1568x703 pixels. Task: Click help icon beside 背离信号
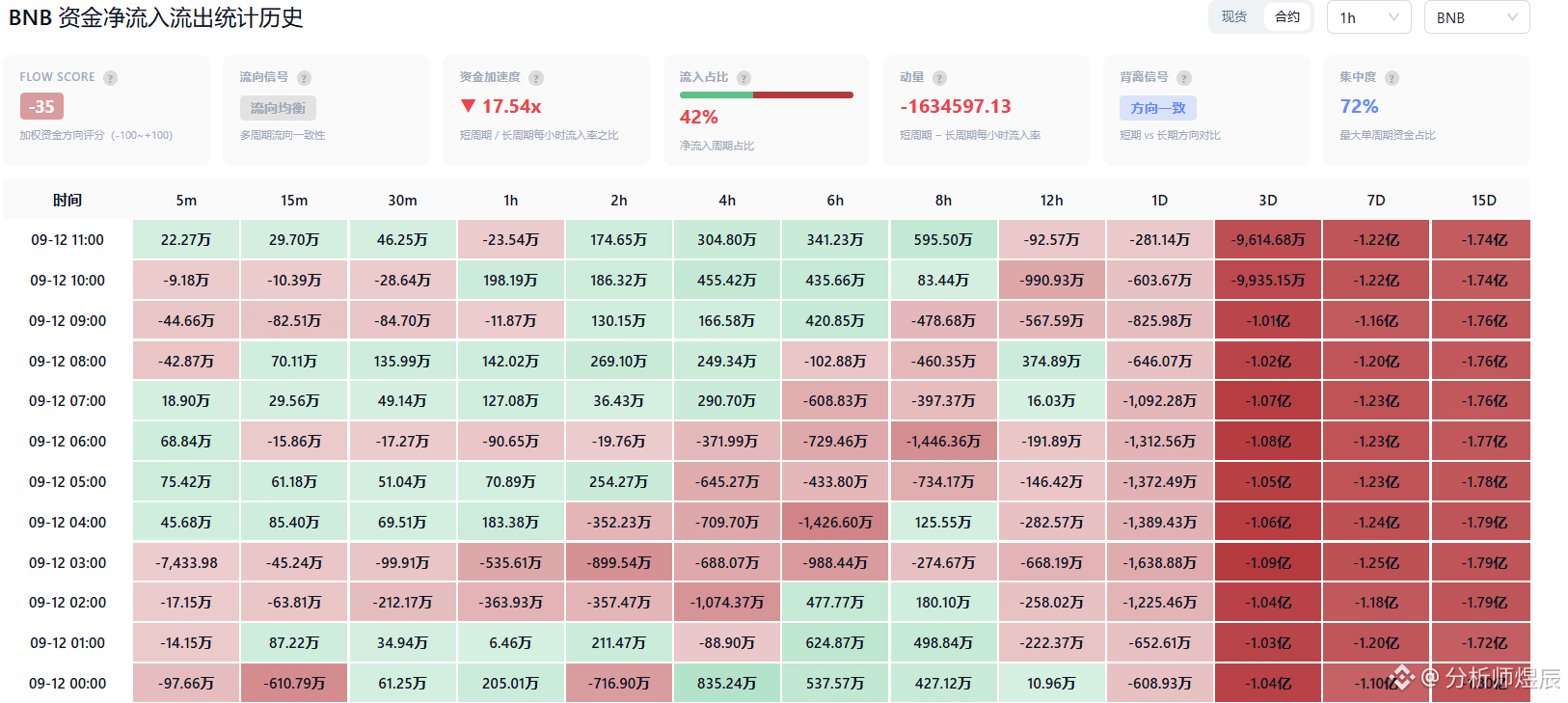coord(1184,78)
